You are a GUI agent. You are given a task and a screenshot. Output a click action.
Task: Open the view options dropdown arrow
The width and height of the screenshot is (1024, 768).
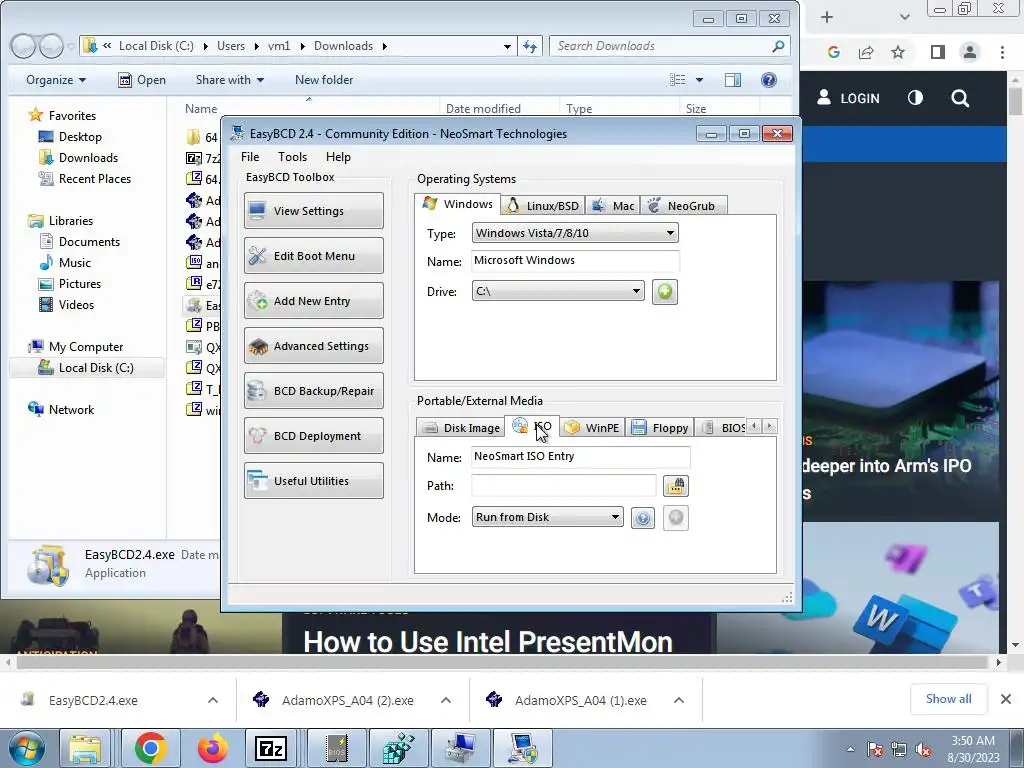pyautogui.click(x=699, y=80)
